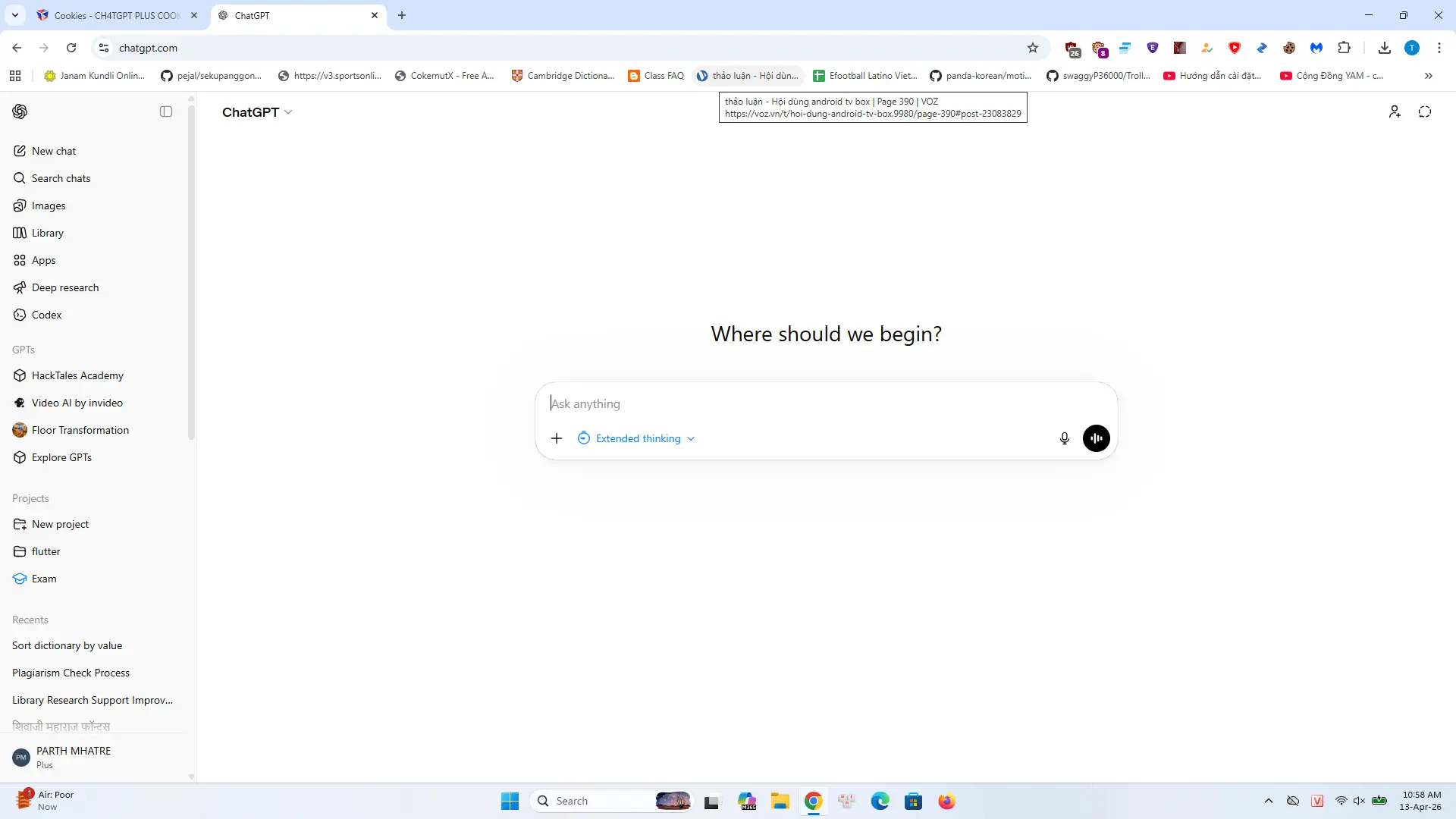Click the Bitwarden shield extension icon
This screenshot has width=1456, height=819.
coord(1153,48)
